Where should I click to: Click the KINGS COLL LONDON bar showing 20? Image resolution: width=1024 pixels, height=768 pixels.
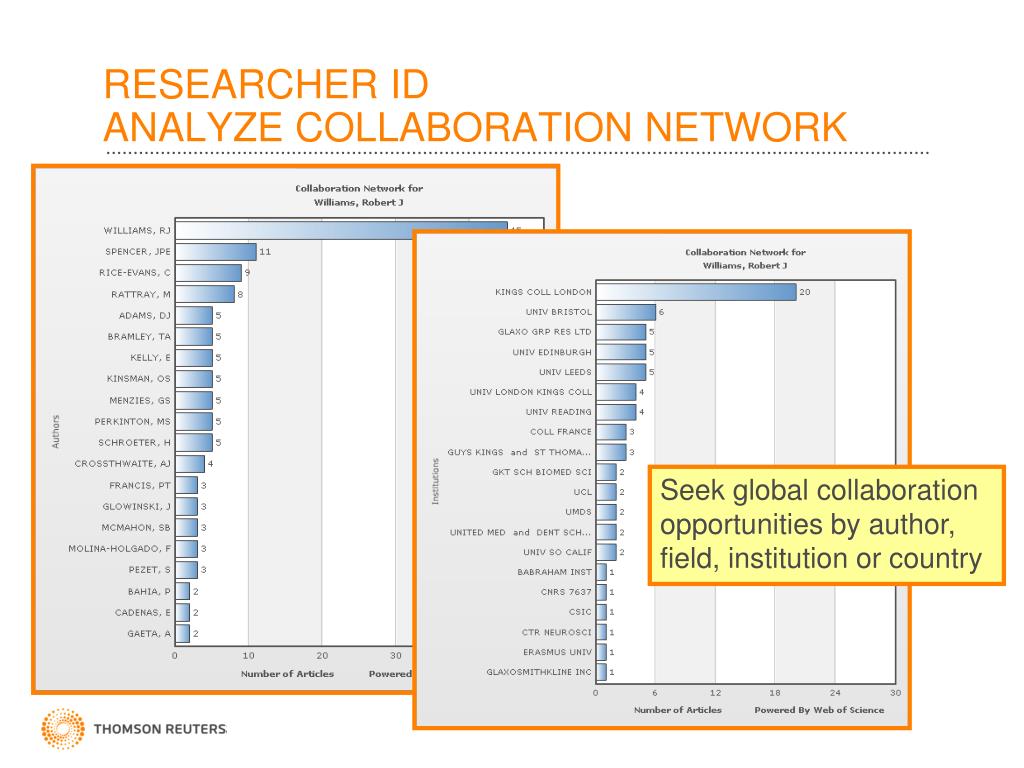pos(696,292)
